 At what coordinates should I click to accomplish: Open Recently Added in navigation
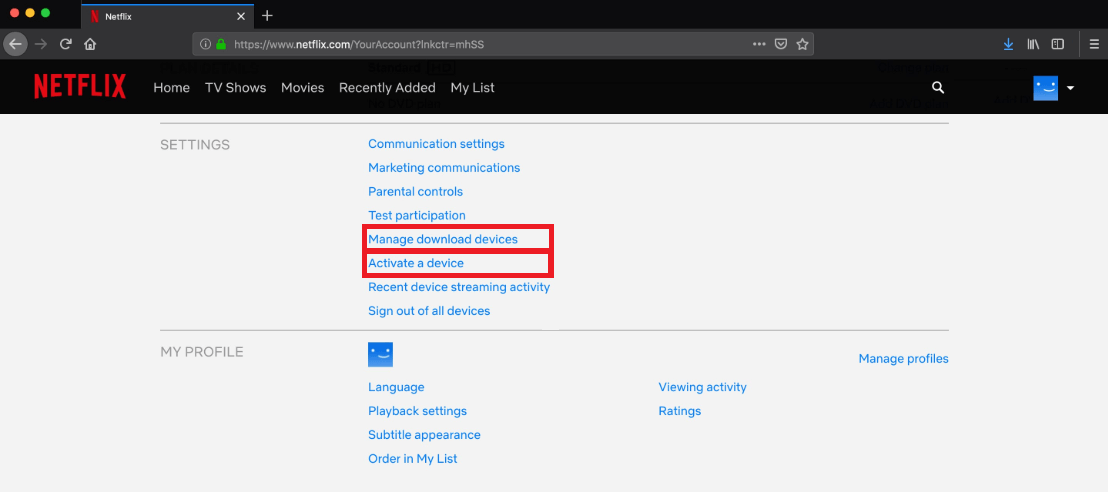tap(387, 88)
